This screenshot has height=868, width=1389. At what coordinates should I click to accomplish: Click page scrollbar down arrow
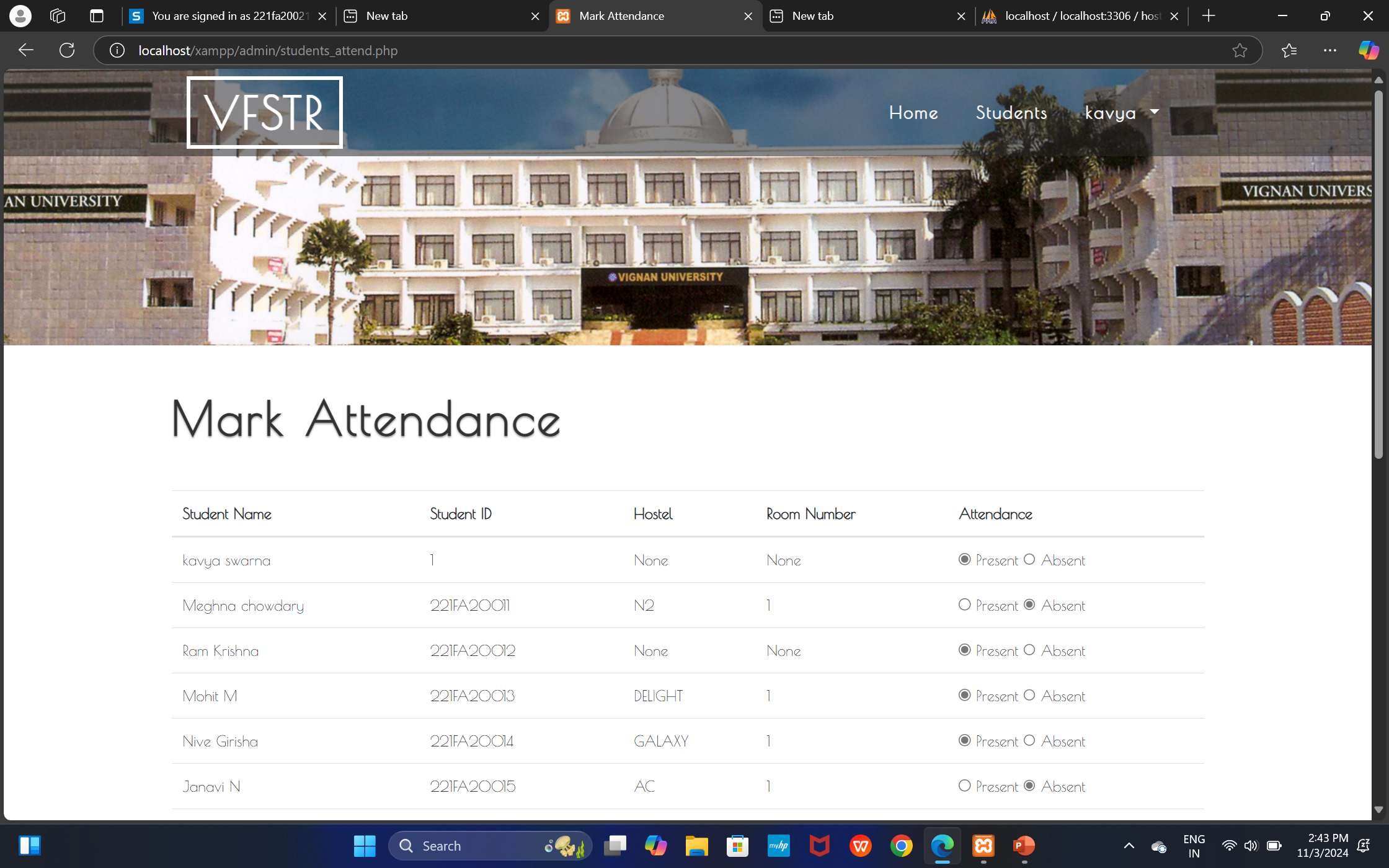(x=1378, y=810)
